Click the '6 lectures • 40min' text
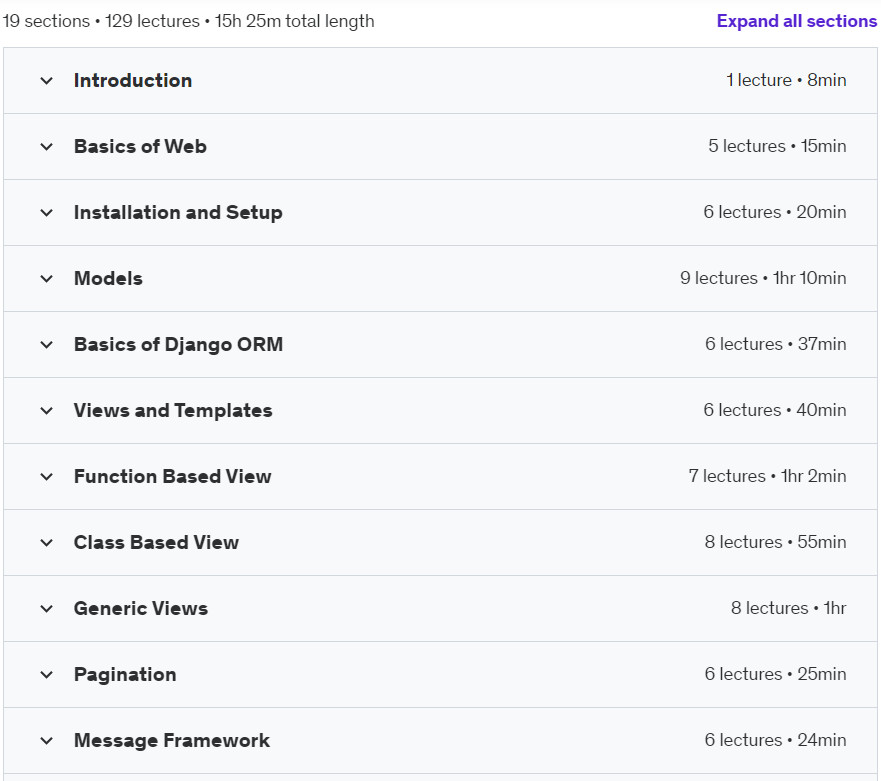Image resolution: width=881 pixels, height=781 pixels. (x=775, y=410)
